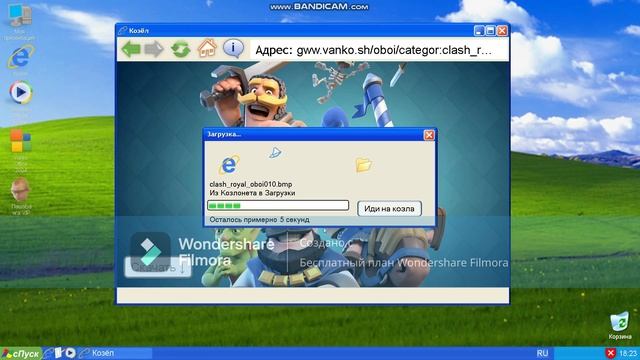640x360 pixels.
Task: Click the RU language indicator
Action: pos(542,353)
